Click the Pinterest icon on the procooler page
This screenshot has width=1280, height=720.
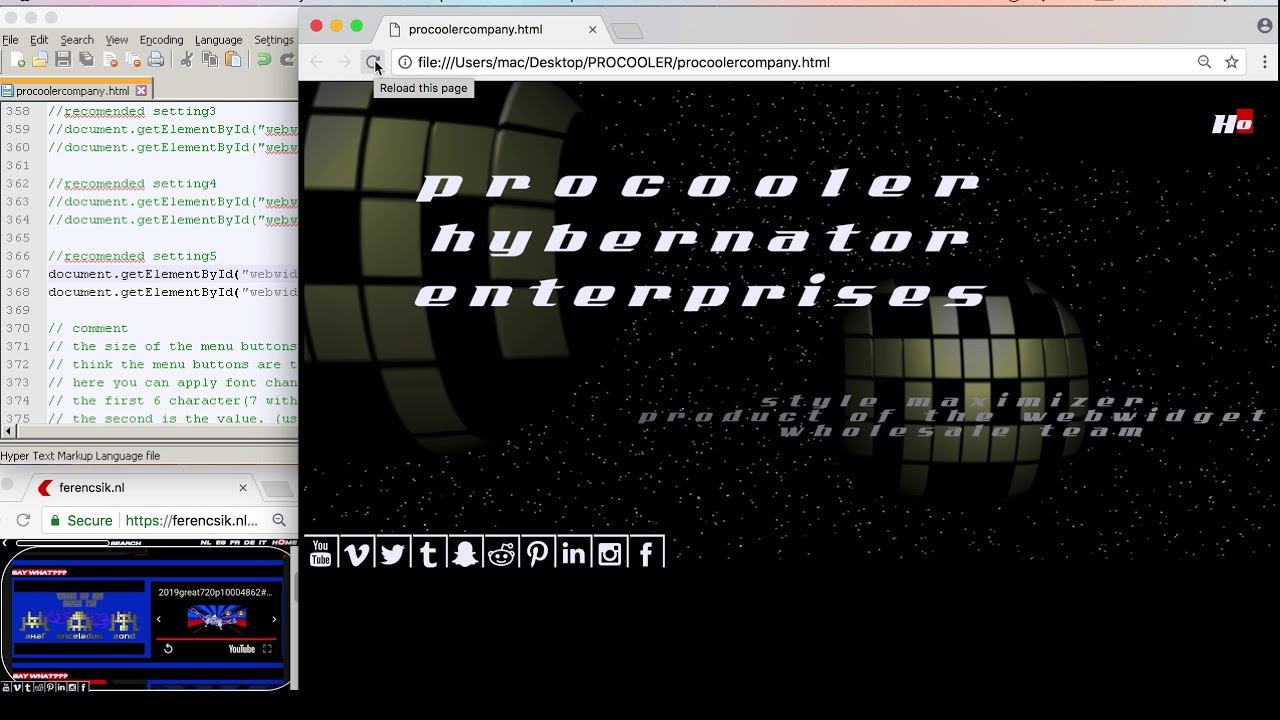537,553
